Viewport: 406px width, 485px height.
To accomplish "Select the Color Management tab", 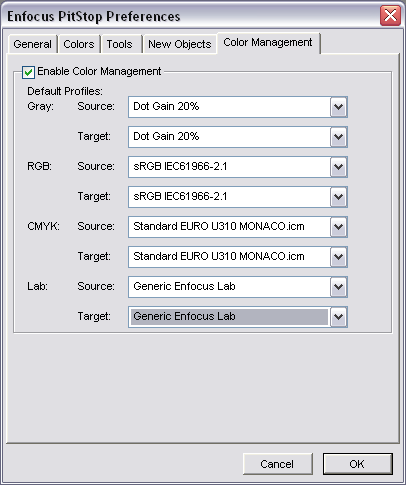I will 268,43.
